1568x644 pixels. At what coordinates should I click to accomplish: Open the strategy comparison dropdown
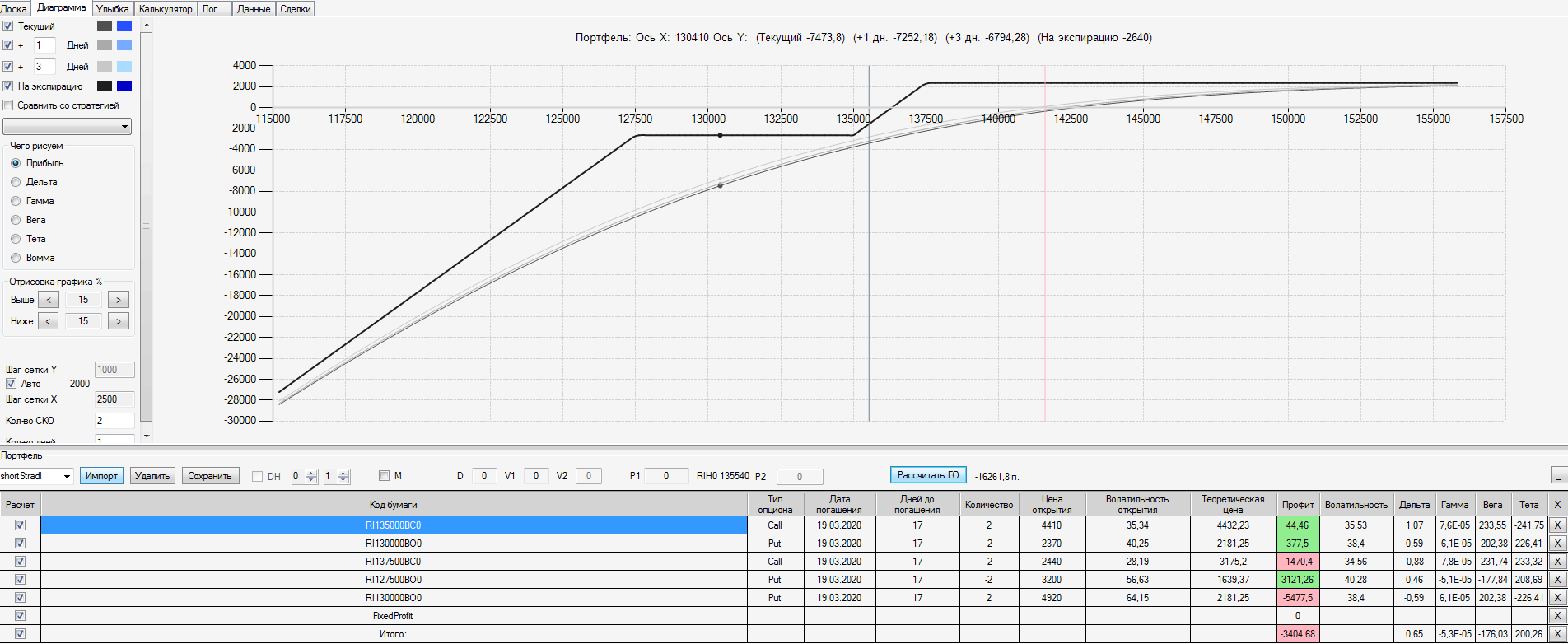tap(68, 127)
